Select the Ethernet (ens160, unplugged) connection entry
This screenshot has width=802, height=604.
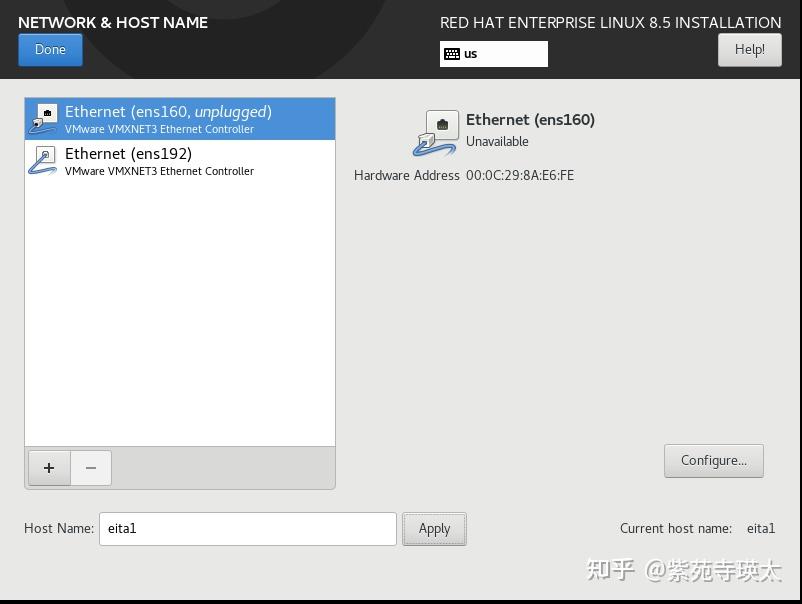pyautogui.click(x=180, y=119)
